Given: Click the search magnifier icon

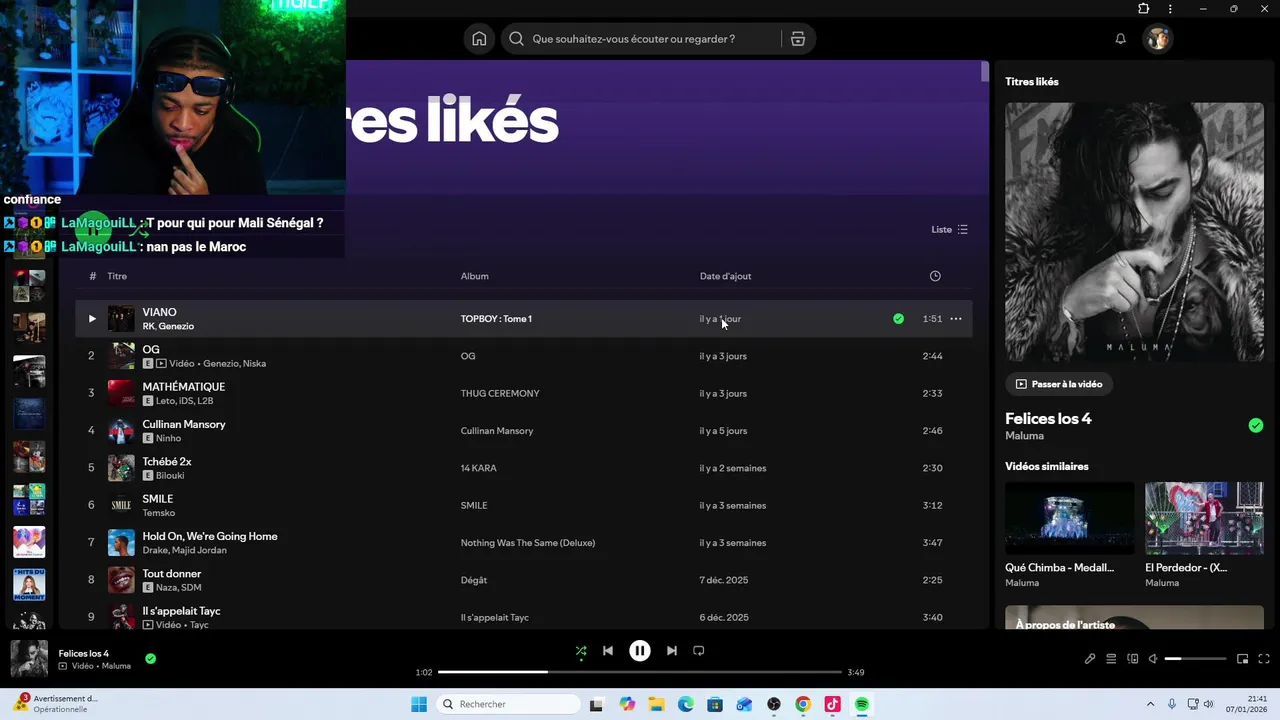Looking at the screenshot, I should [516, 39].
